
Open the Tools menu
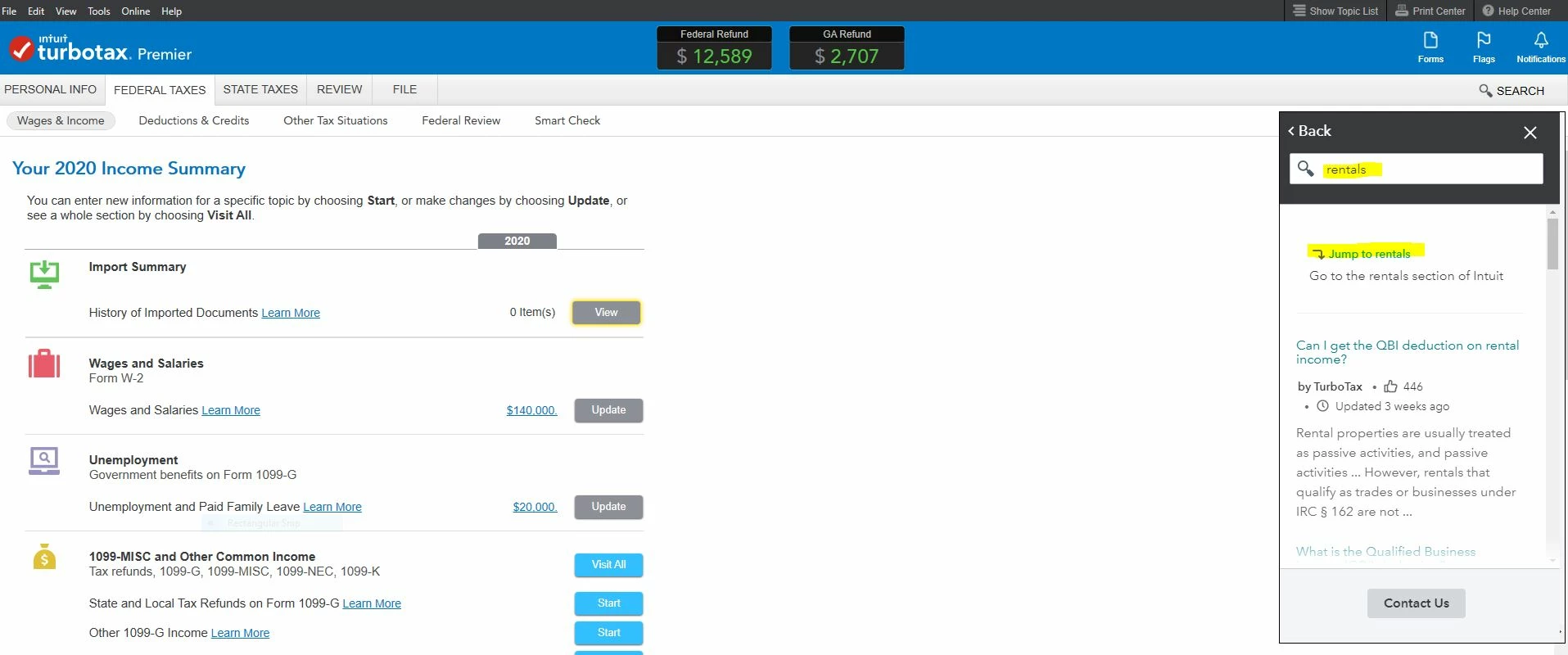99,11
